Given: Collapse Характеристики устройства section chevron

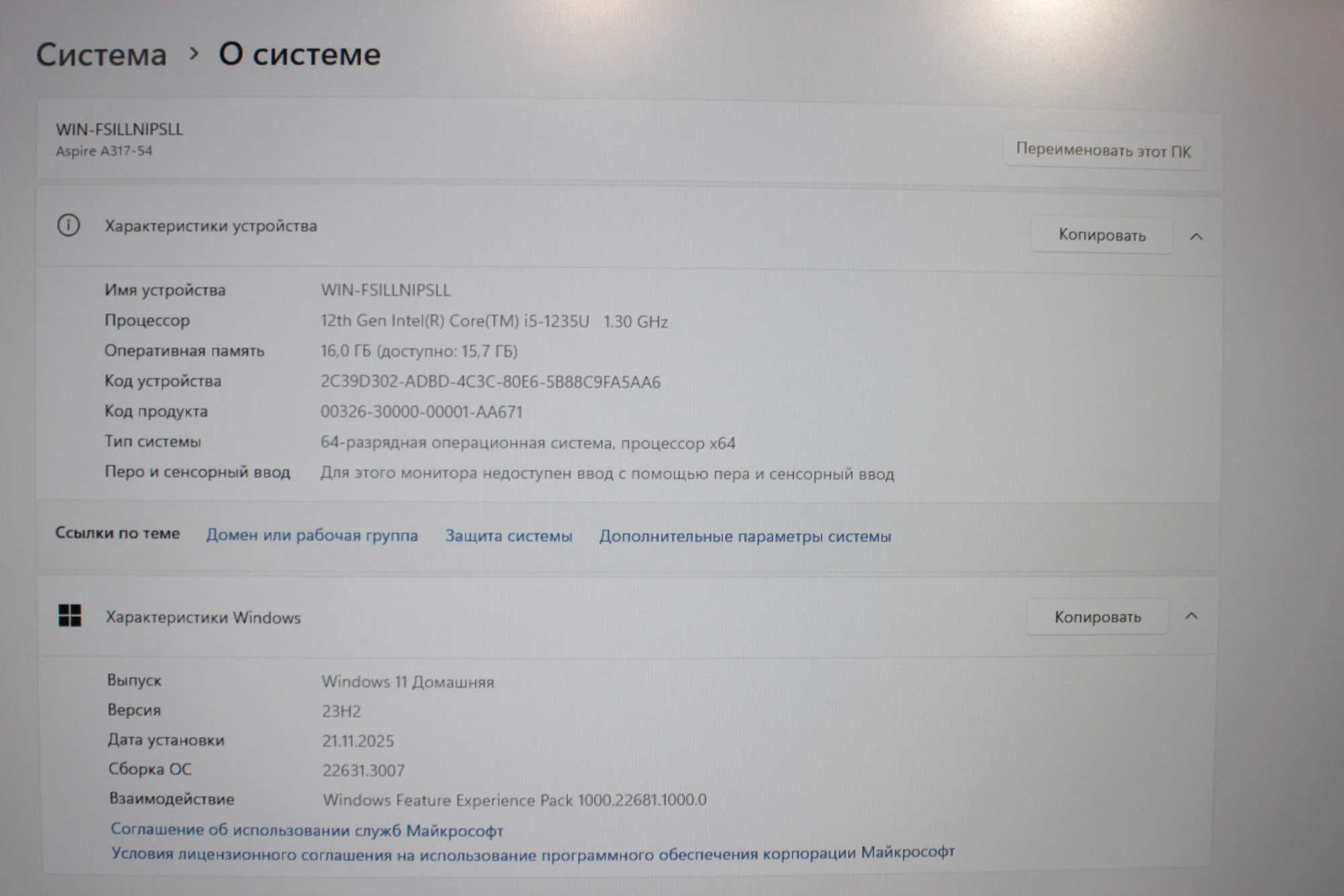Looking at the screenshot, I should click(x=1196, y=236).
